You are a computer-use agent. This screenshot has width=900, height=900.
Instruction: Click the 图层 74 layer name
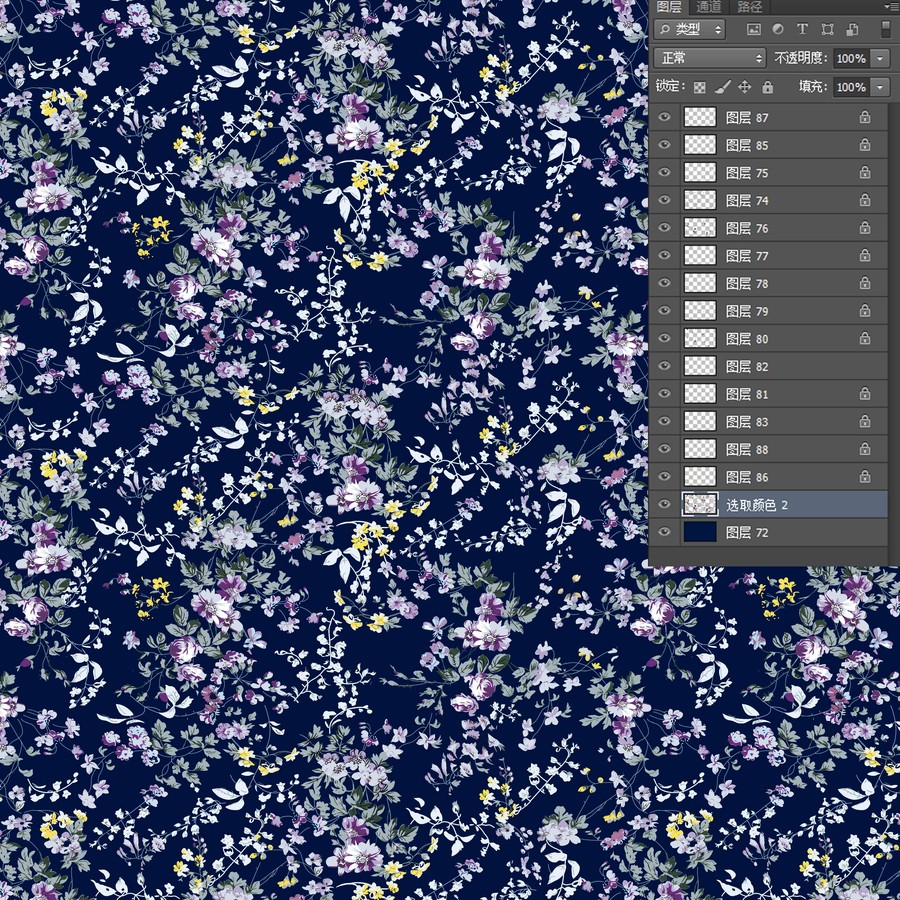[747, 200]
